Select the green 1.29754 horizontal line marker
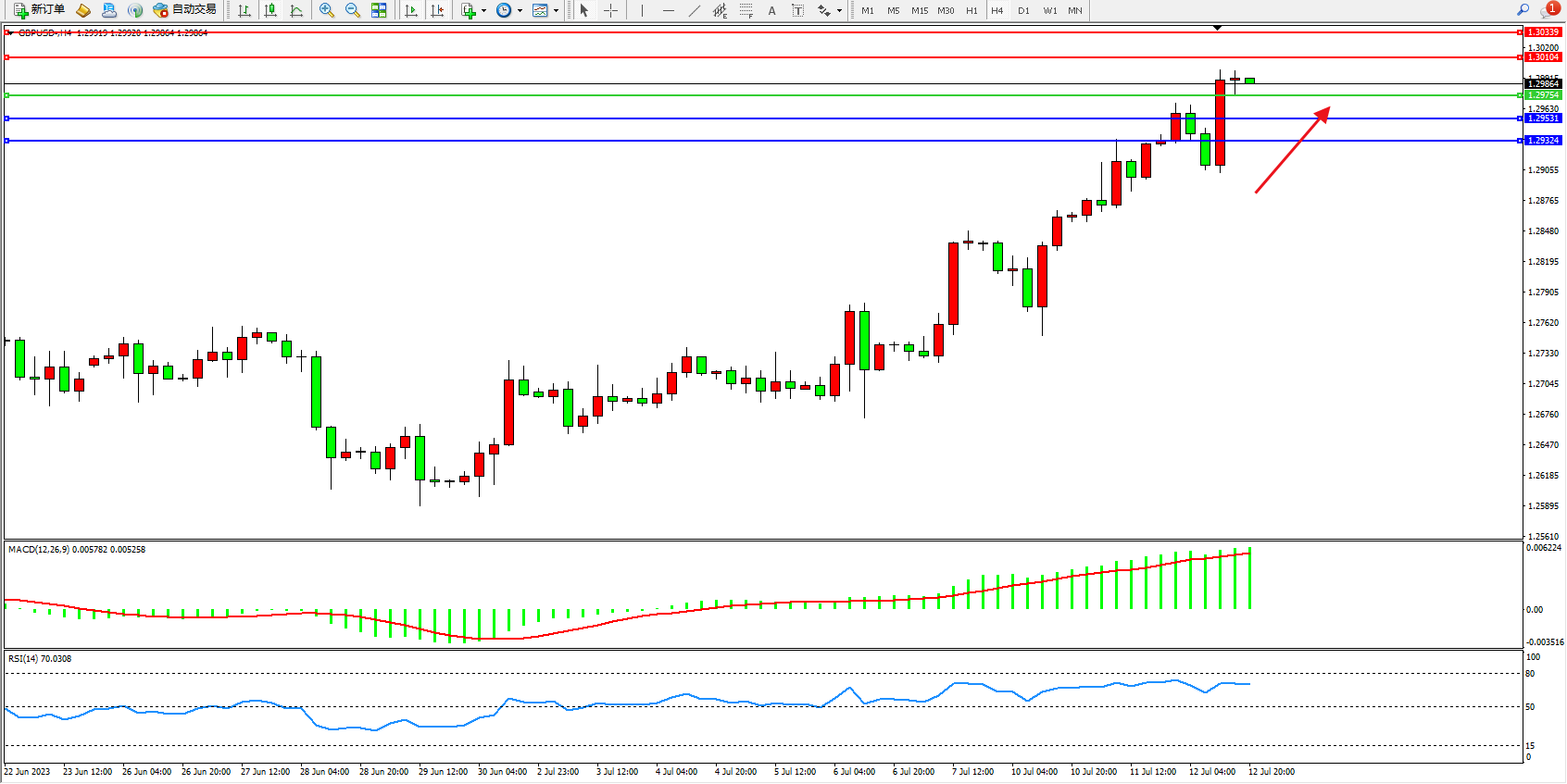 click(x=1542, y=95)
